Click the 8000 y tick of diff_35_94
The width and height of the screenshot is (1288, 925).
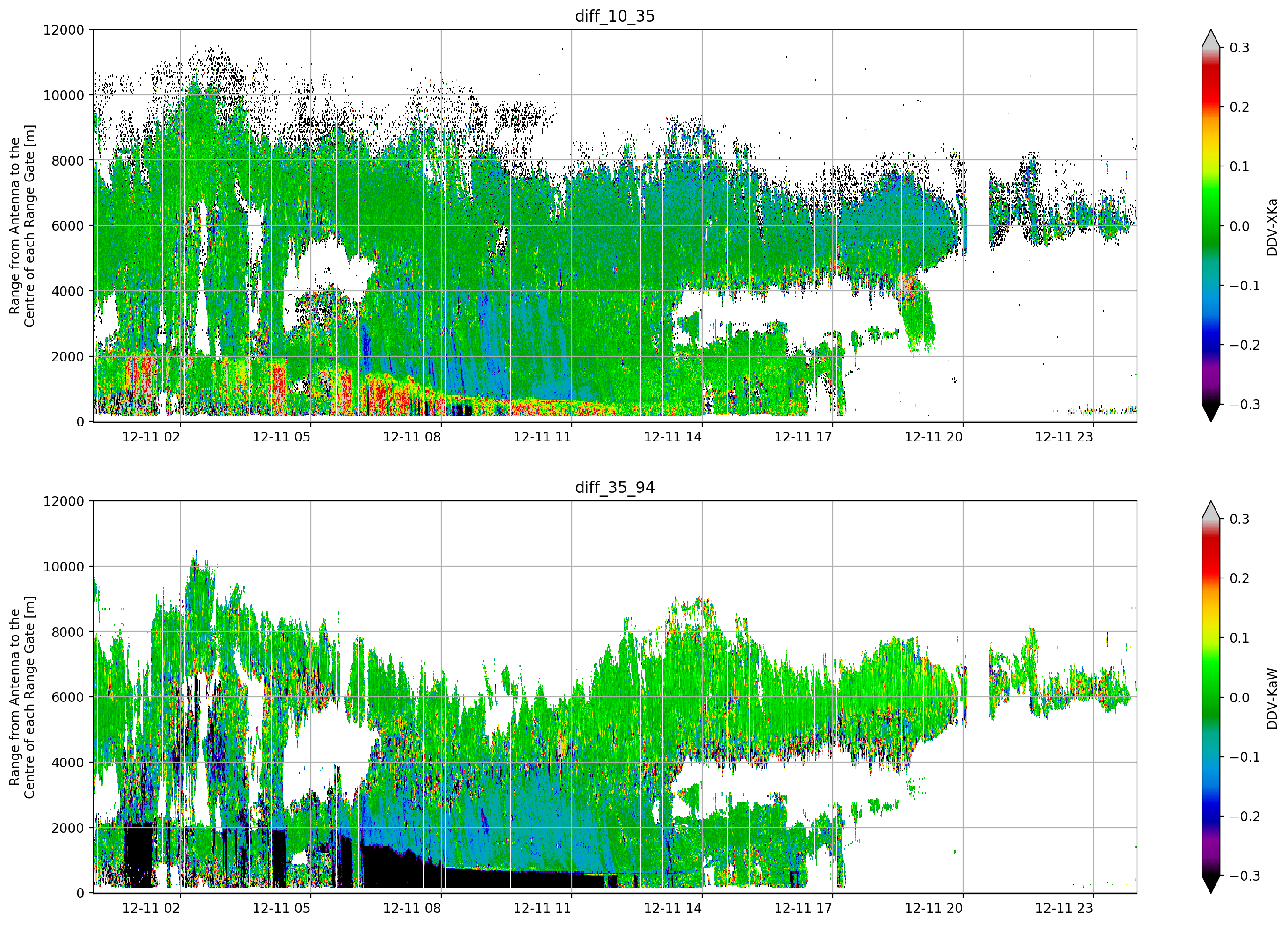click(67, 632)
